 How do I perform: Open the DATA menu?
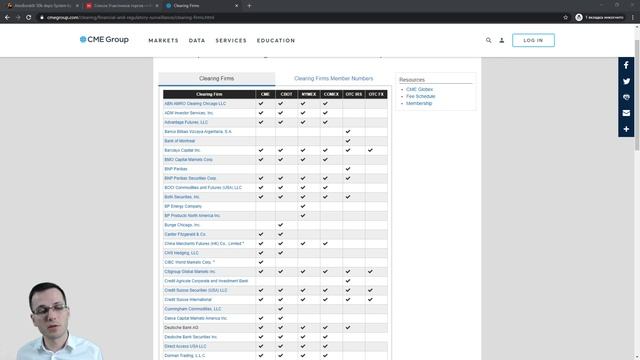[x=197, y=40]
